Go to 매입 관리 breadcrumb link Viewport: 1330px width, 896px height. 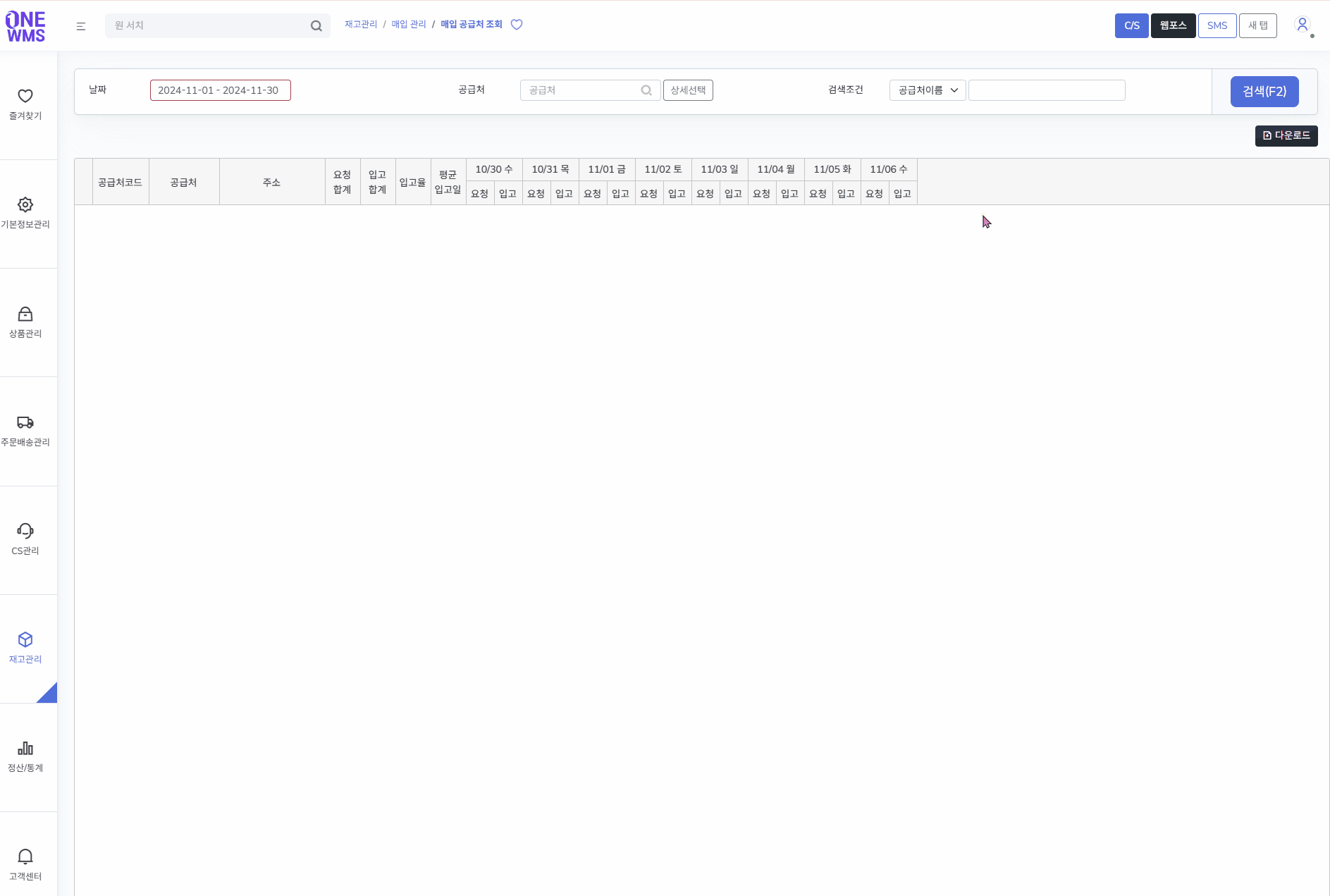tap(409, 25)
